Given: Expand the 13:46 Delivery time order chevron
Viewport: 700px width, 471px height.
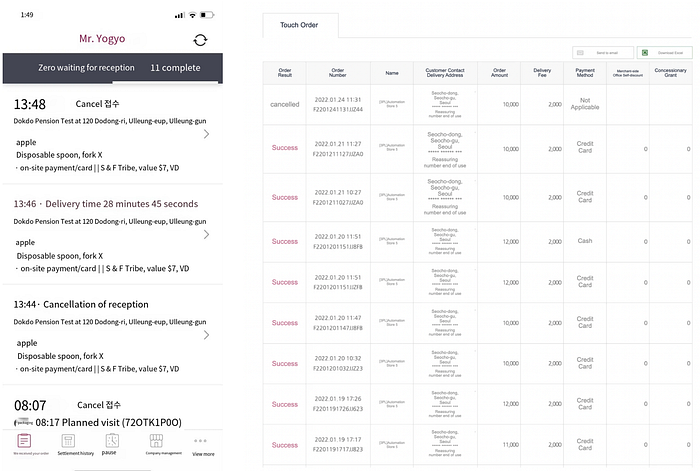Looking at the screenshot, I should click(x=206, y=234).
